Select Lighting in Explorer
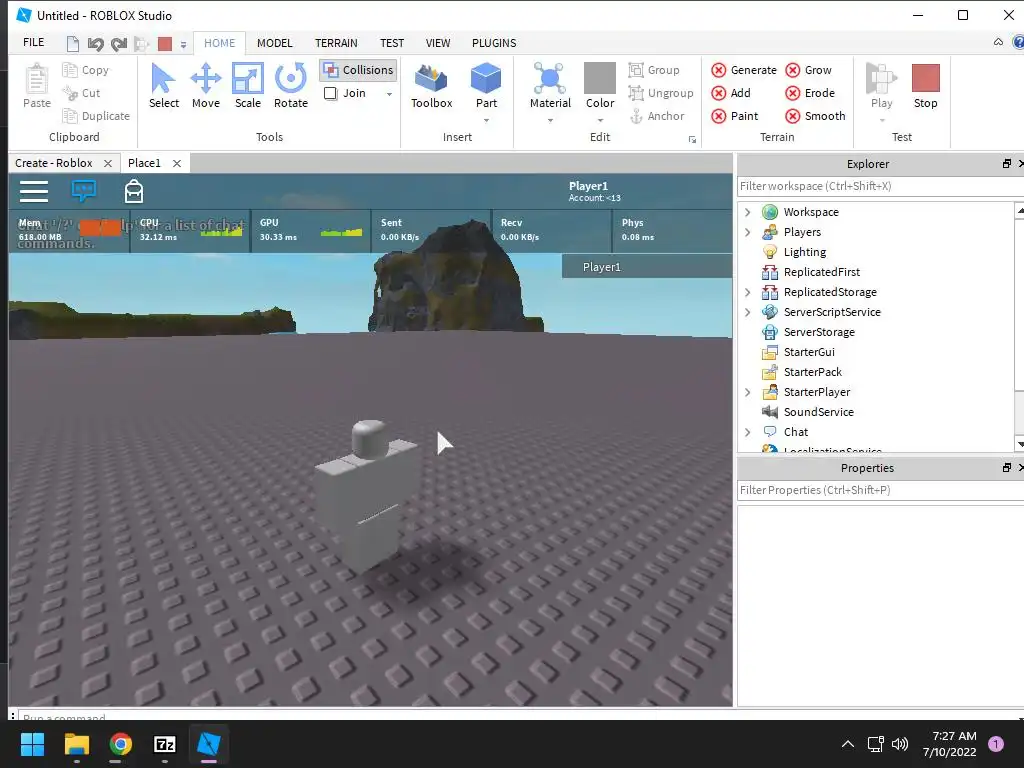 point(805,252)
